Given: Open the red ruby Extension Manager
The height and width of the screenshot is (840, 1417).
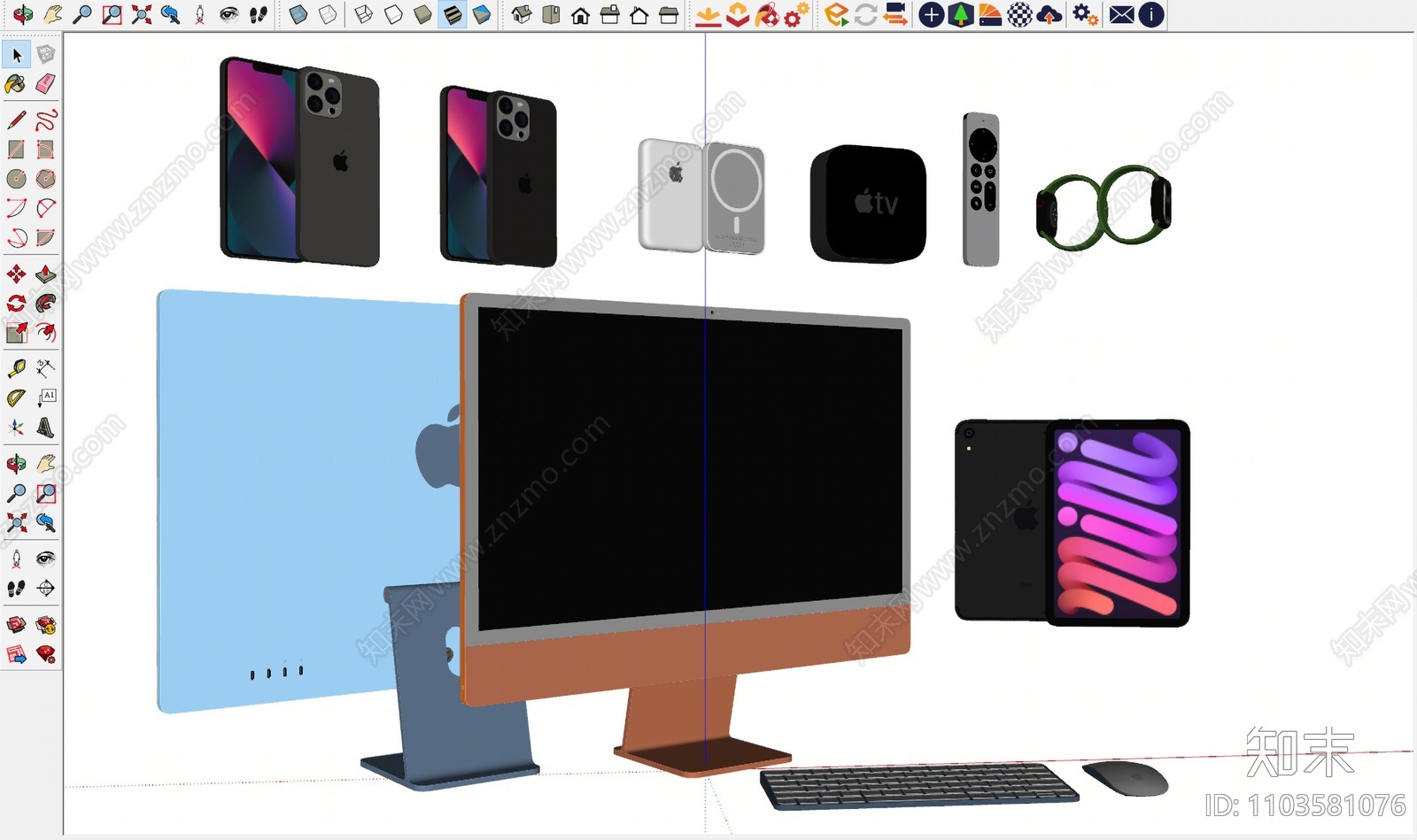Looking at the screenshot, I should (x=46, y=655).
